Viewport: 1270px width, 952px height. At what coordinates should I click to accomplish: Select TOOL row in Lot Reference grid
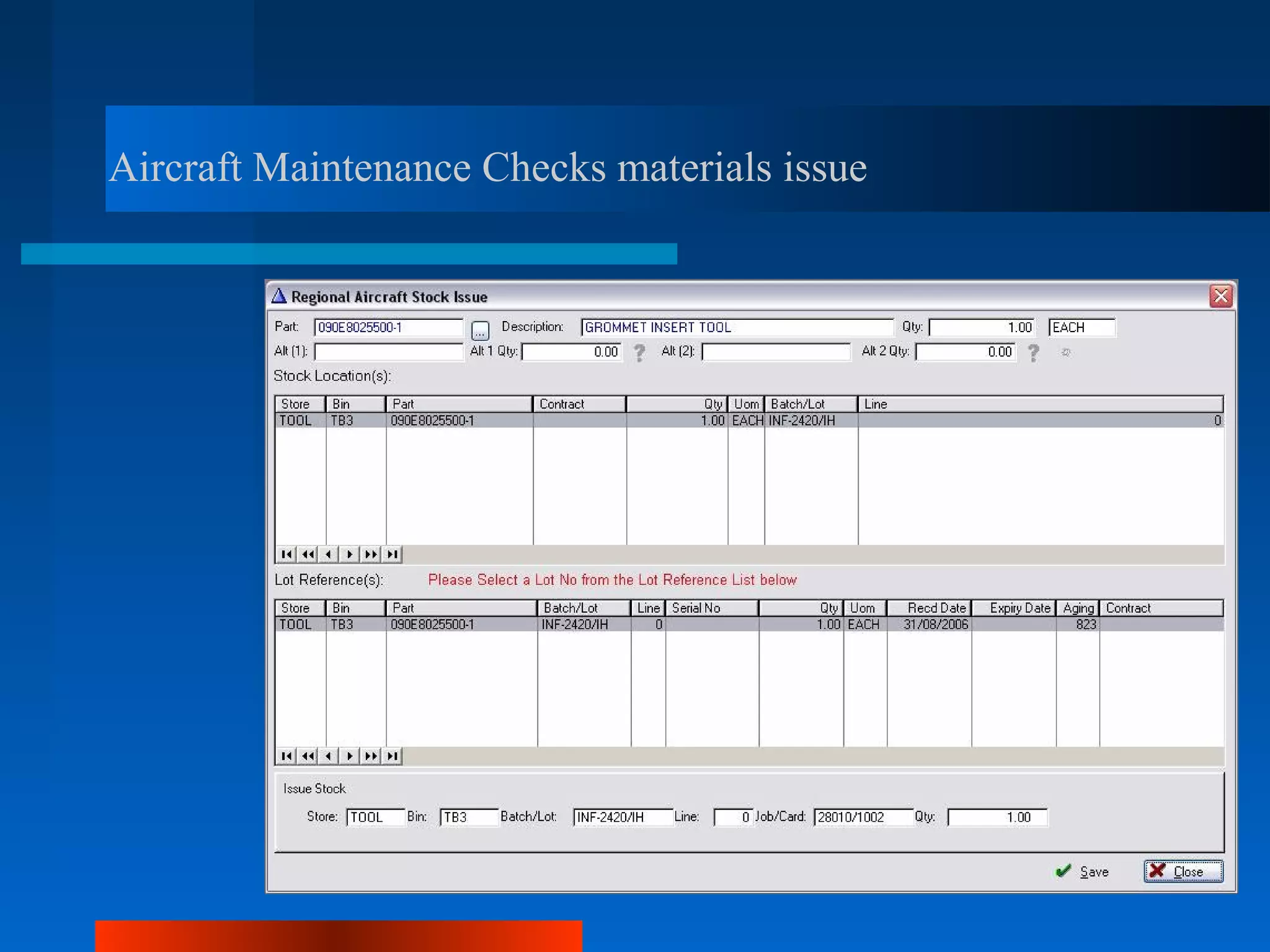point(749,624)
